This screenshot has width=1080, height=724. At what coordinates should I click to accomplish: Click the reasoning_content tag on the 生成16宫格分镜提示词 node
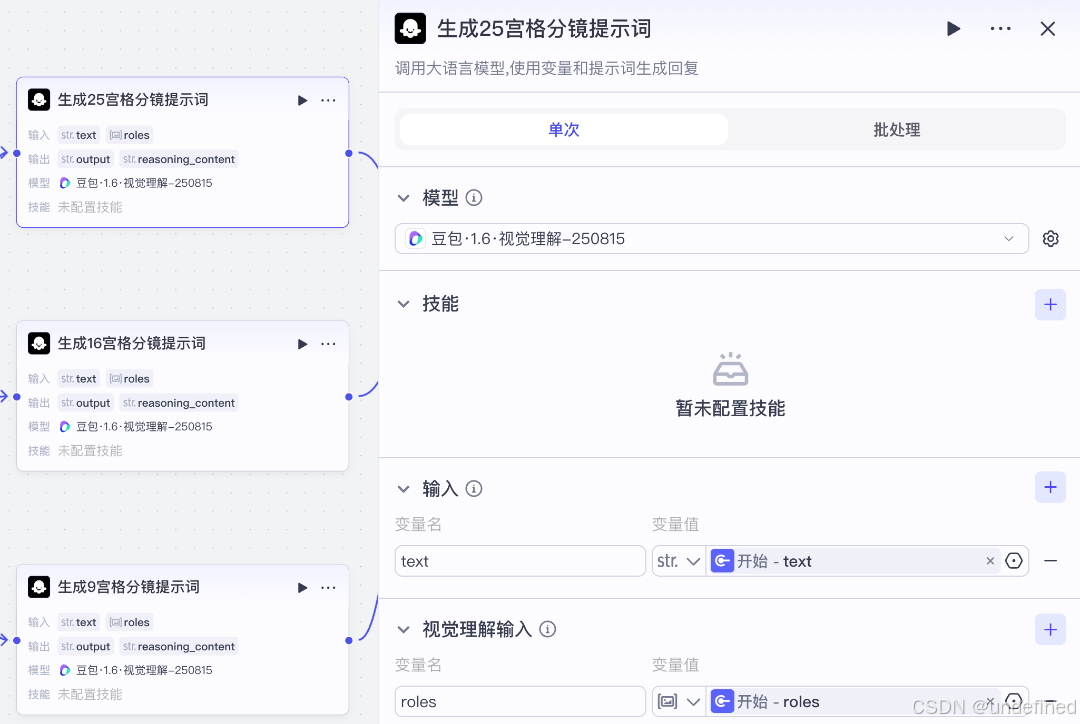[179, 403]
